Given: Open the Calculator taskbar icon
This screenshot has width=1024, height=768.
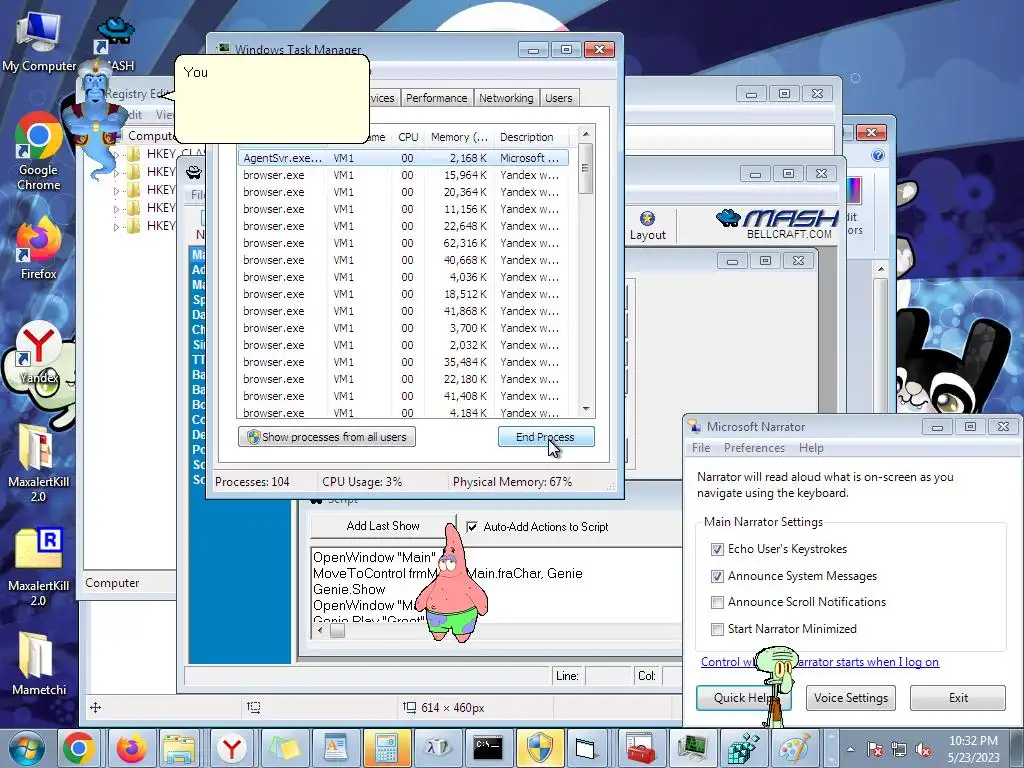Looking at the screenshot, I should 386,748.
